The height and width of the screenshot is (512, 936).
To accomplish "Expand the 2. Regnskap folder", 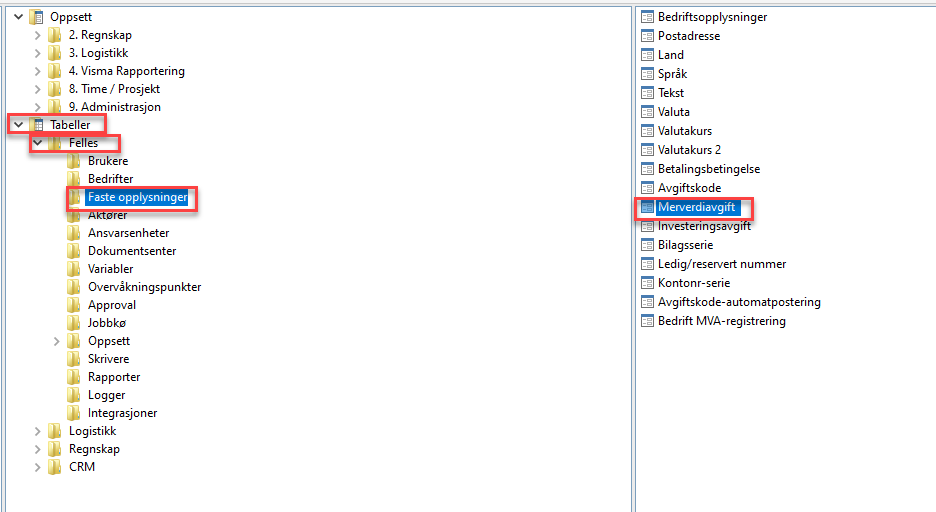I will click(38, 35).
